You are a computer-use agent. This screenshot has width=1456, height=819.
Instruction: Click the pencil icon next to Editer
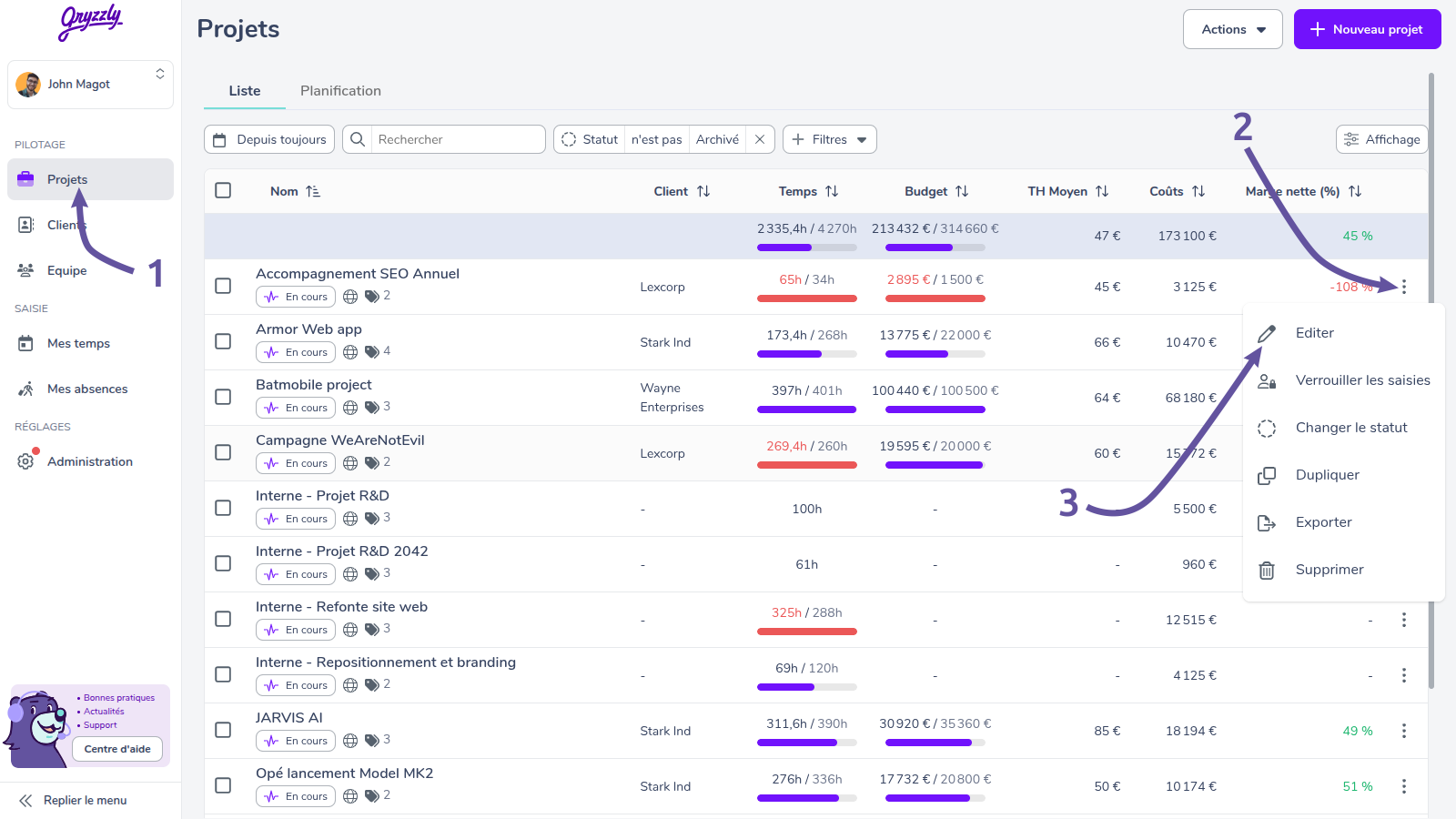pos(1267,333)
